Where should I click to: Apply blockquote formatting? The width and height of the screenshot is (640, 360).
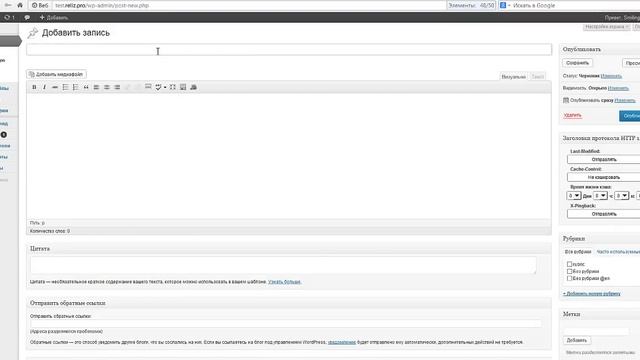point(86,87)
